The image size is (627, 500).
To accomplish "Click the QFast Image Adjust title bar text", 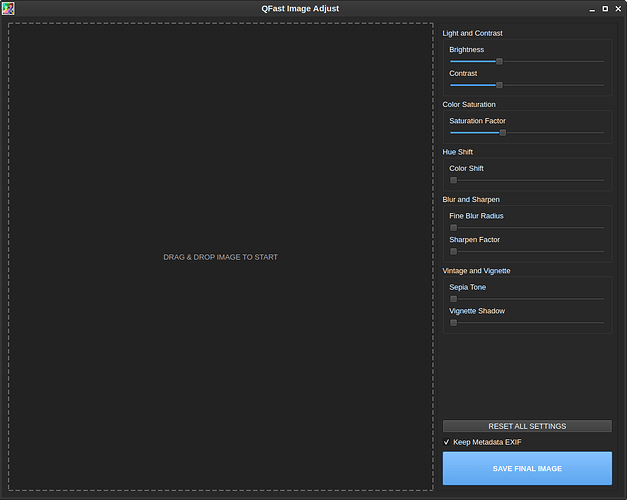I will [x=313, y=8].
